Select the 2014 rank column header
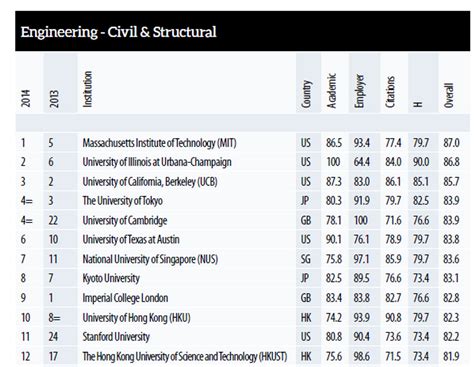 26,98
